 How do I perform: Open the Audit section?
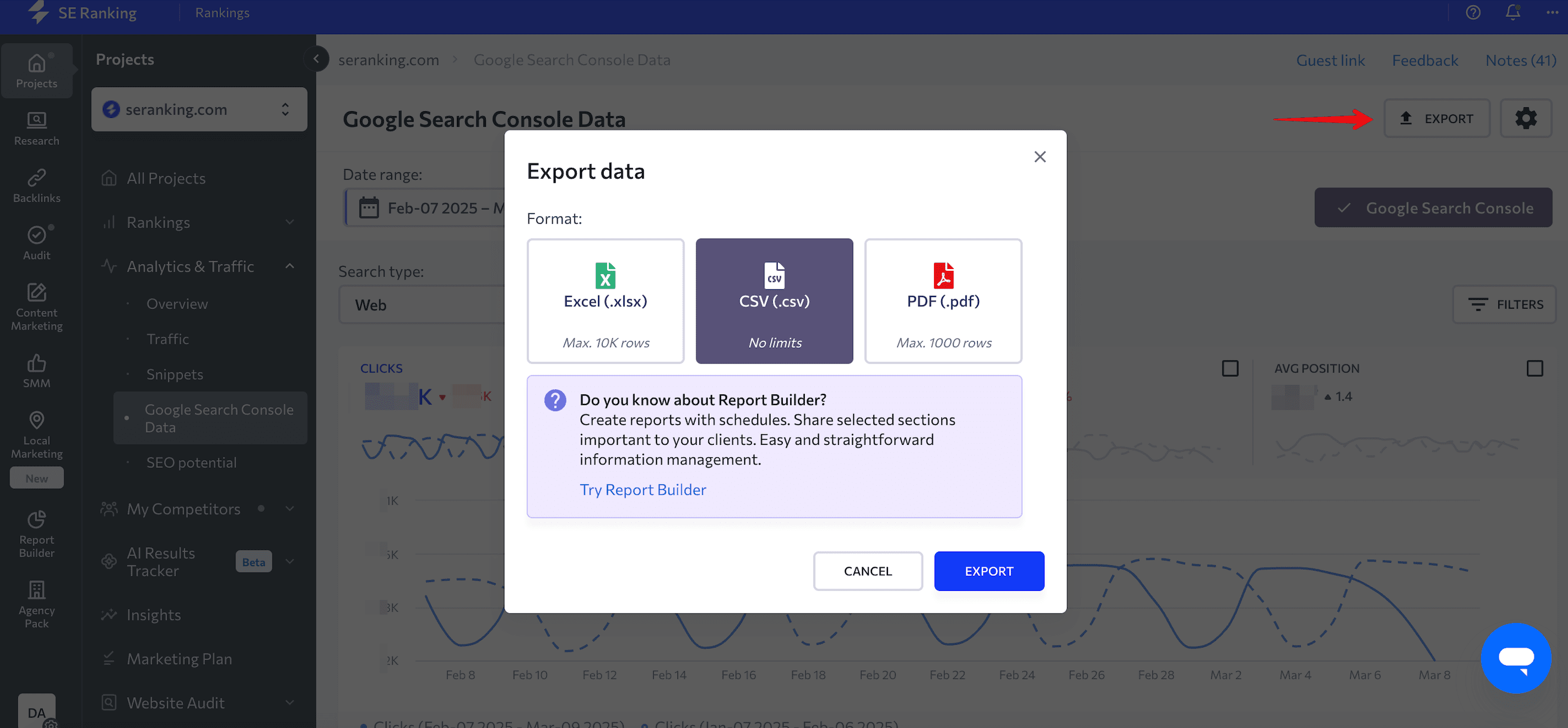click(37, 242)
